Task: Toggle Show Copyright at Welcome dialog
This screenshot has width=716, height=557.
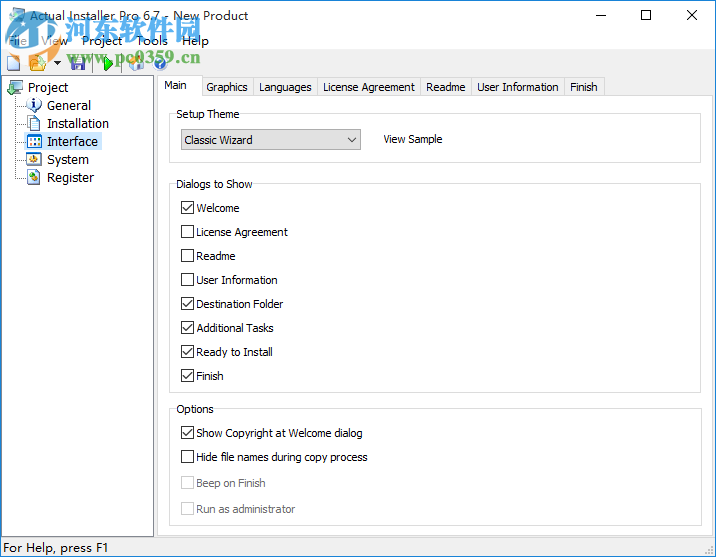Action: coord(187,433)
